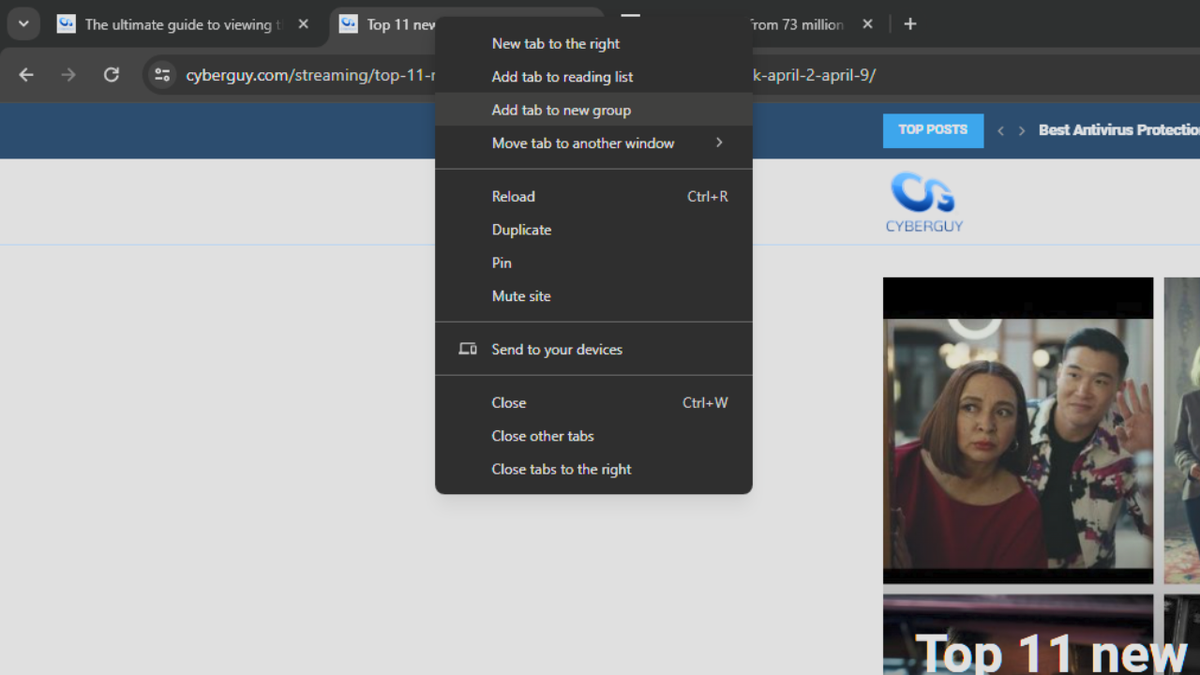Click the forward navigation arrow

[x=67, y=74]
